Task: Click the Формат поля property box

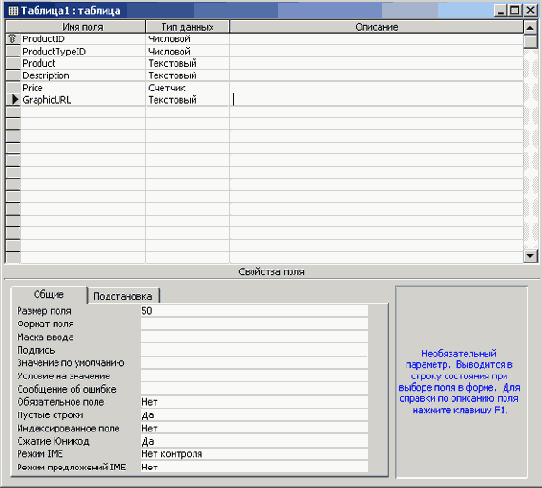Action: [x=254, y=324]
